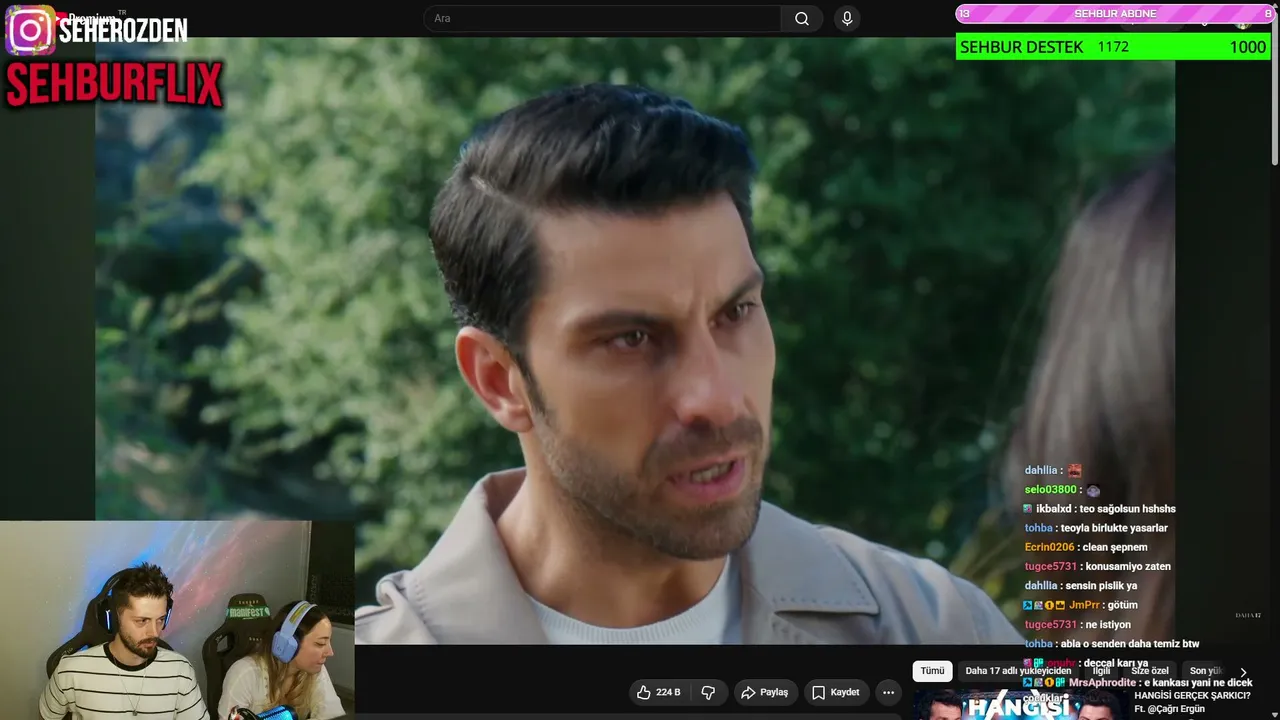The width and height of the screenshot is (1280, 720).
Task: Click the main video player frame
Action: tap(635, 341)
